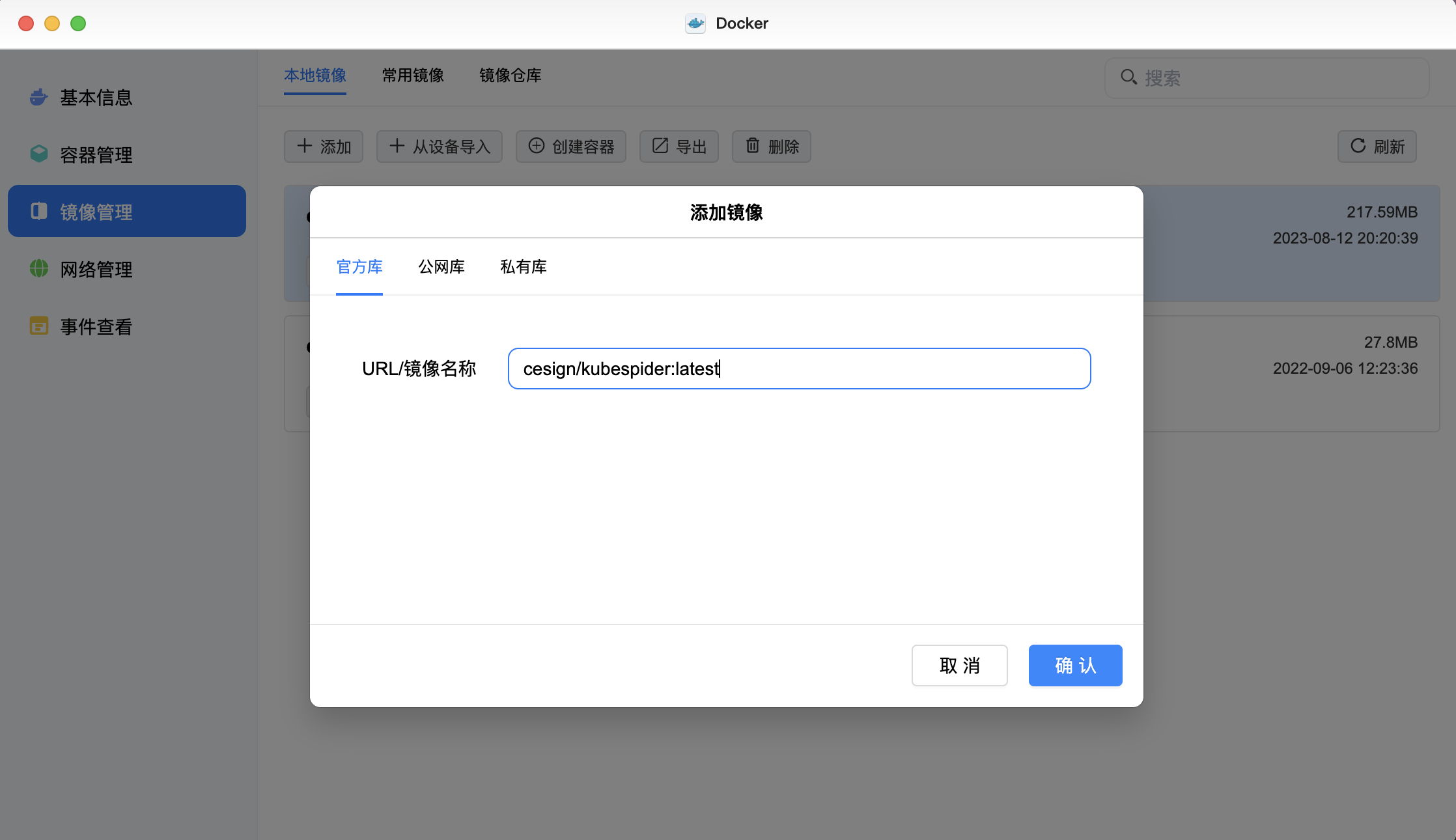Click the 从设备导入 button
This screenshot has width=1456, height=840.
440,147
